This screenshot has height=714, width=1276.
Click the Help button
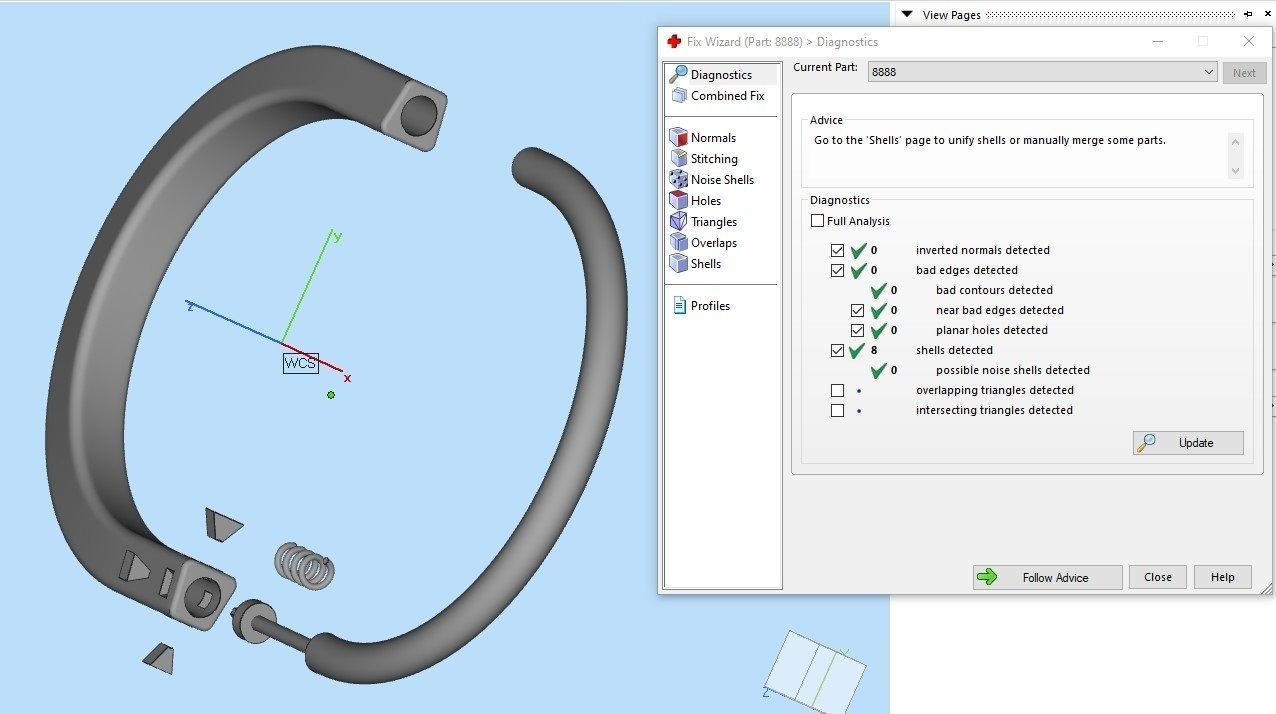(x=1222, y=577)
